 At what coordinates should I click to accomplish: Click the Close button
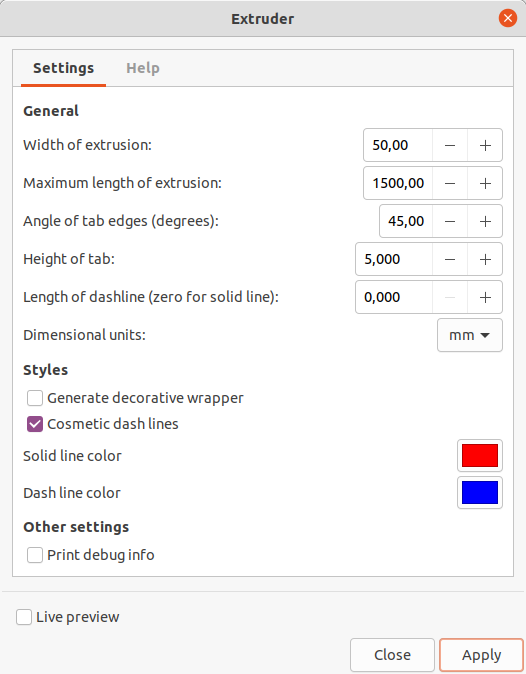[392, 655]
